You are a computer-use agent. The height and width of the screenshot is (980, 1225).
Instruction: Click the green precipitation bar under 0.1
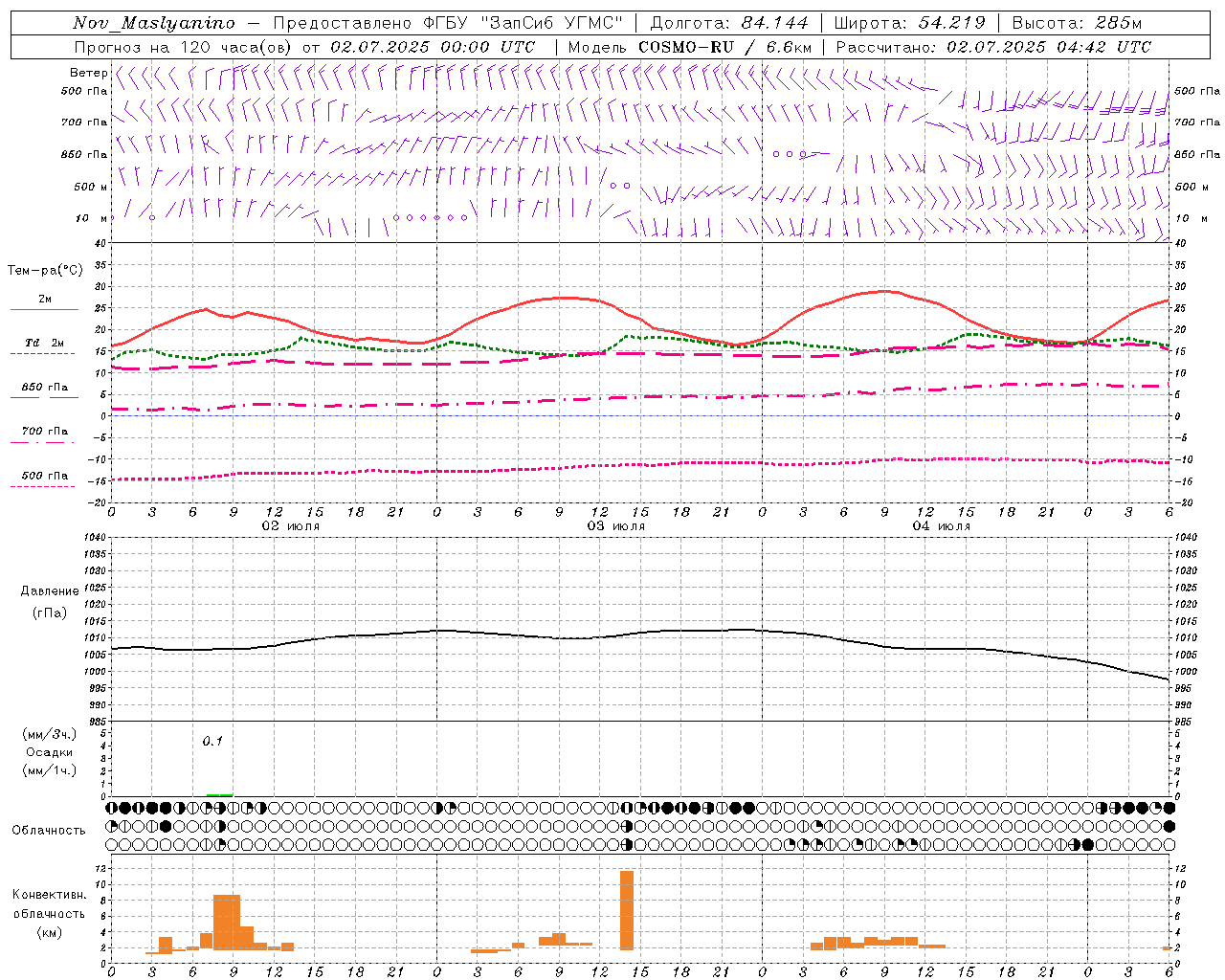(x=219, y=794)
